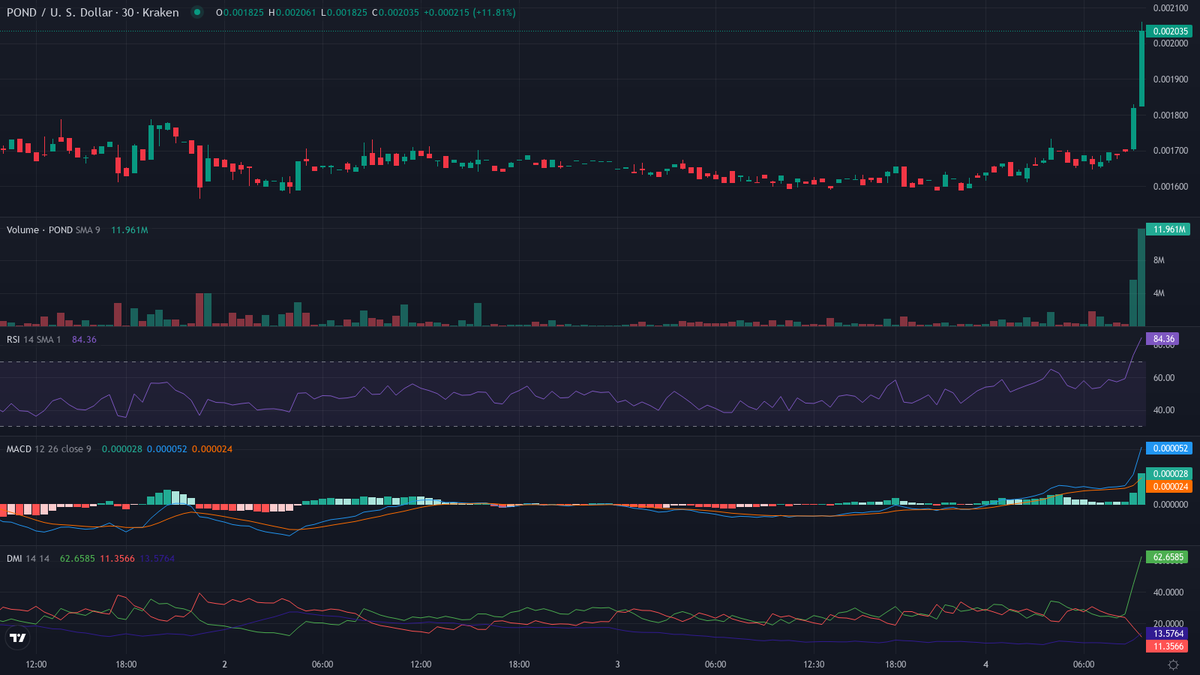Image resolution: width=1200 pixels, height=675 pixels.
Task: Click the 8M volume axis label
Action: [x=1158, y=260]
